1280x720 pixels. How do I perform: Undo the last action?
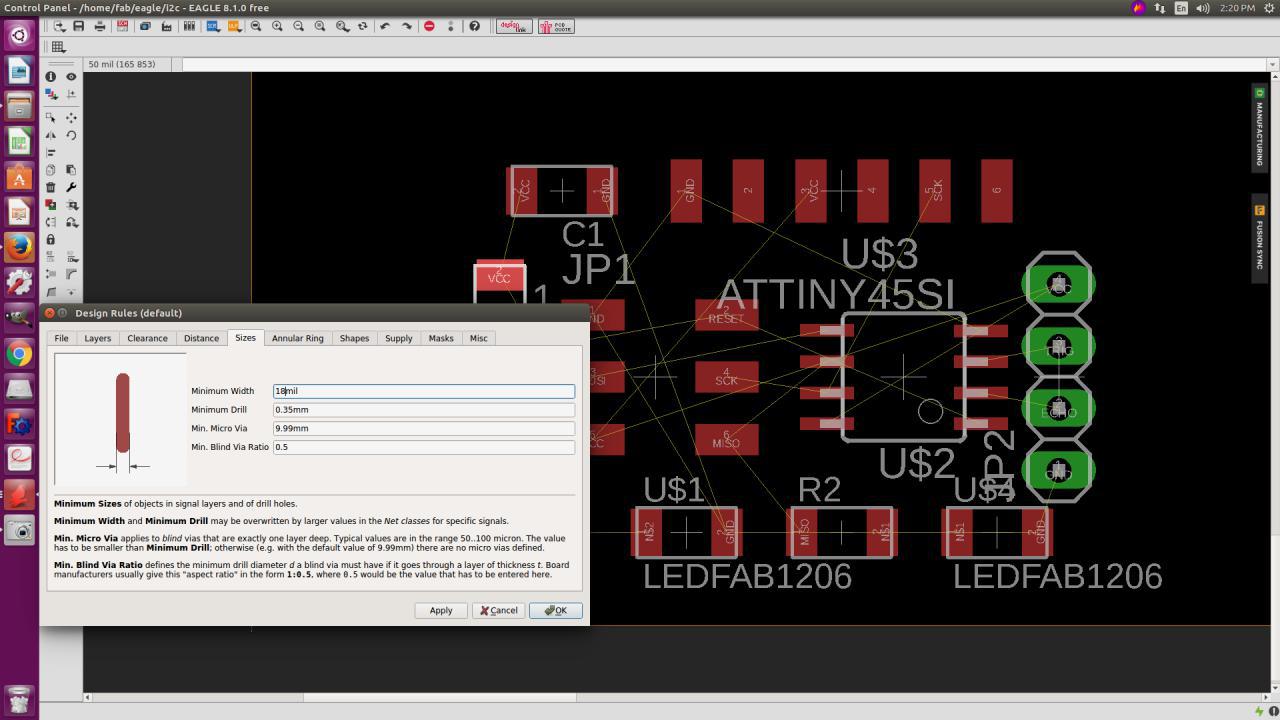[x=385, y=26]
